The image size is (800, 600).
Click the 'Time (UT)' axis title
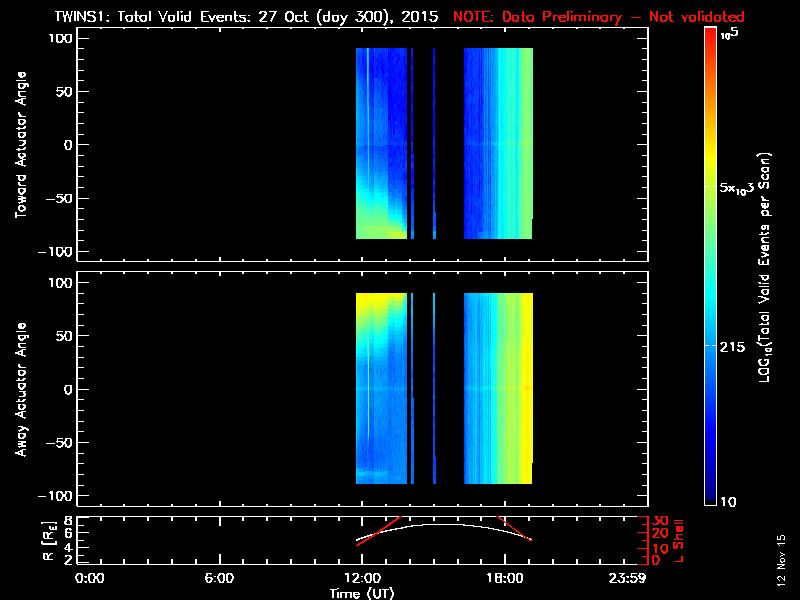(x=361, y=593)
